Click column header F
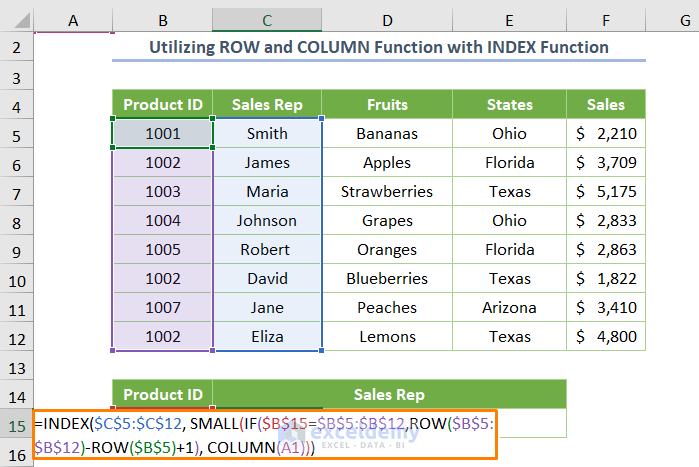This screenshot has height=467, width=699. point(606,20)
